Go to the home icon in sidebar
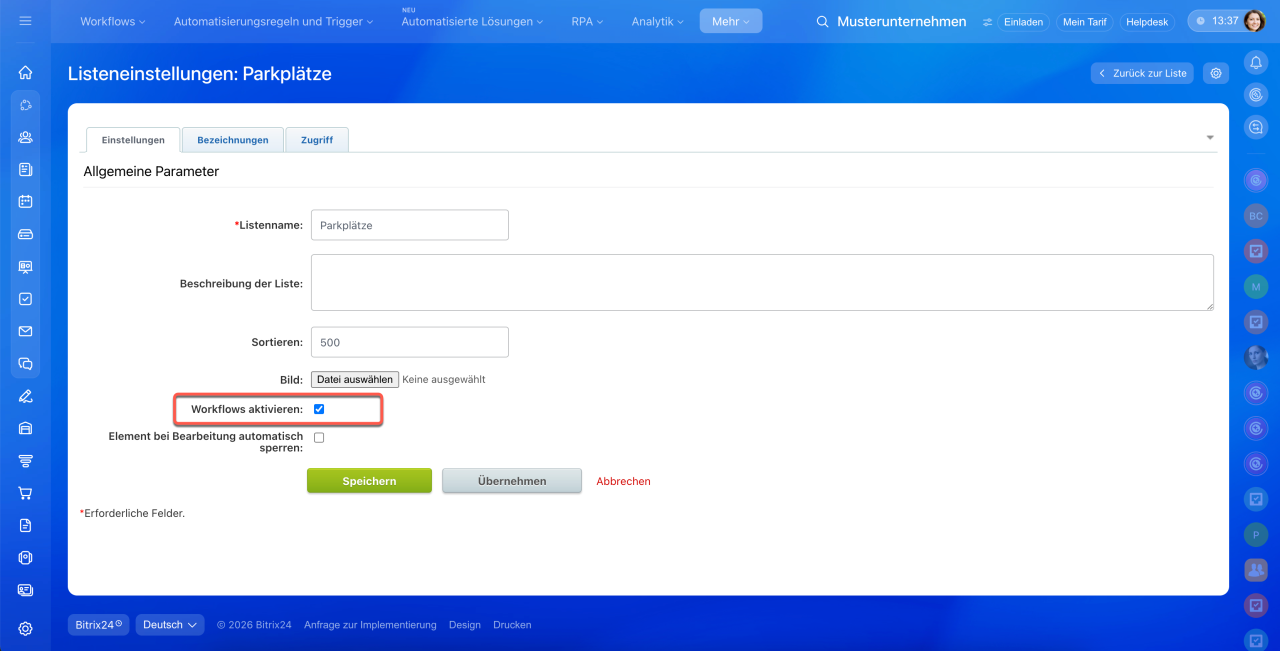This screenshot has height=651, width=1280. [x=25, y=72]
